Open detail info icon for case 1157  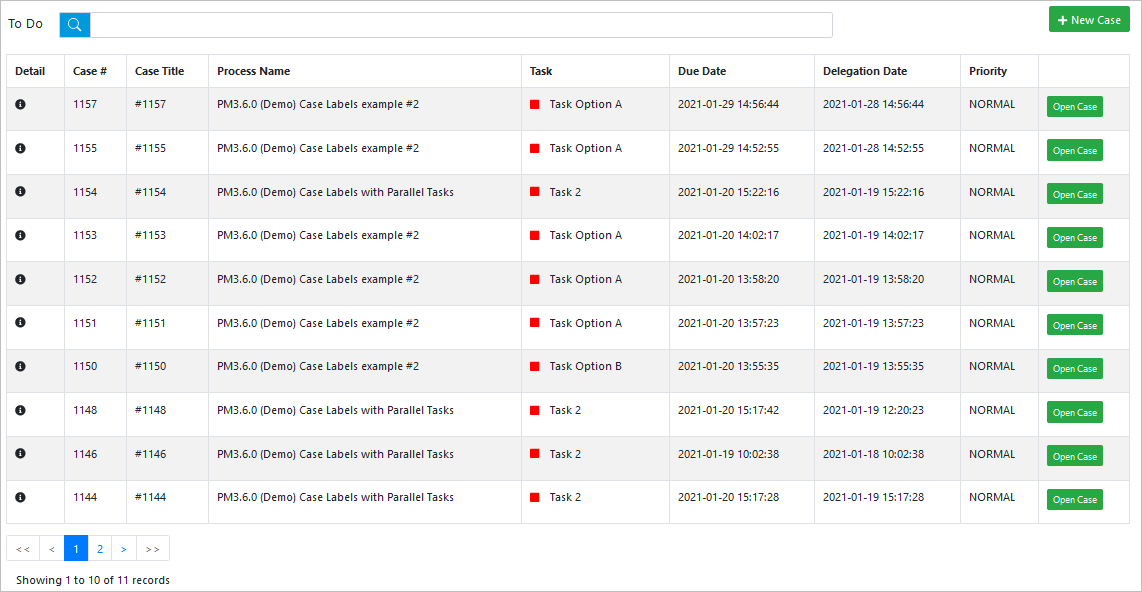[x=20, y=104]
